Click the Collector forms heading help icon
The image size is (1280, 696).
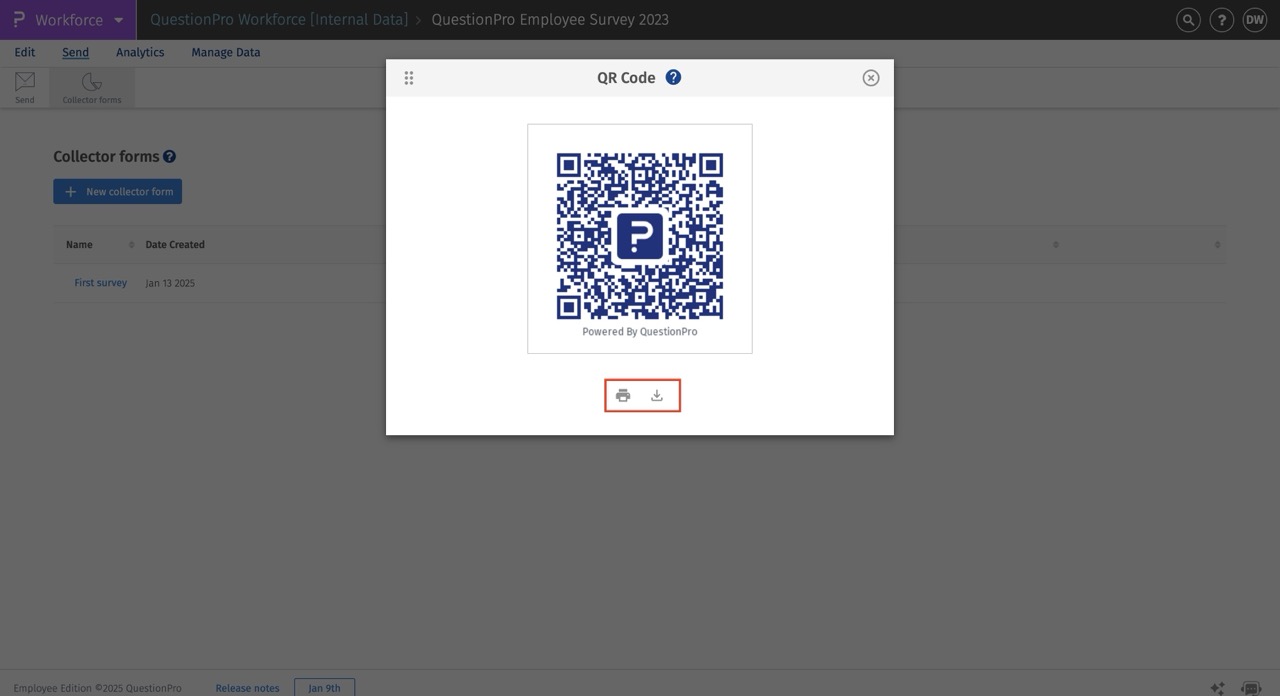pyautogui.click(x=169, y=156)
